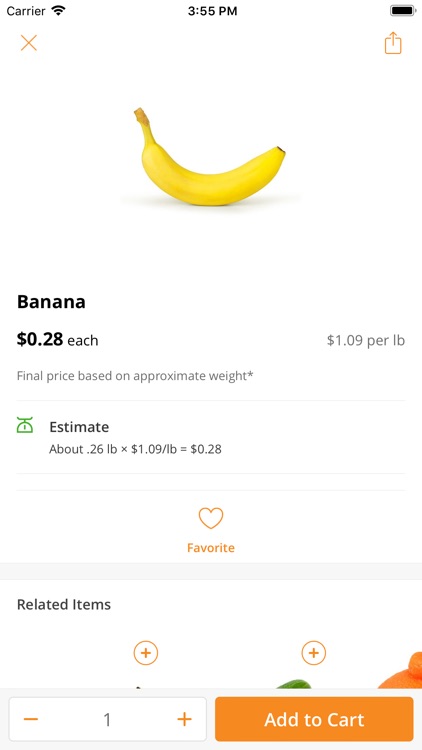Tap the share icon
This screenshot has width=422, height=750.
[393, 43]
